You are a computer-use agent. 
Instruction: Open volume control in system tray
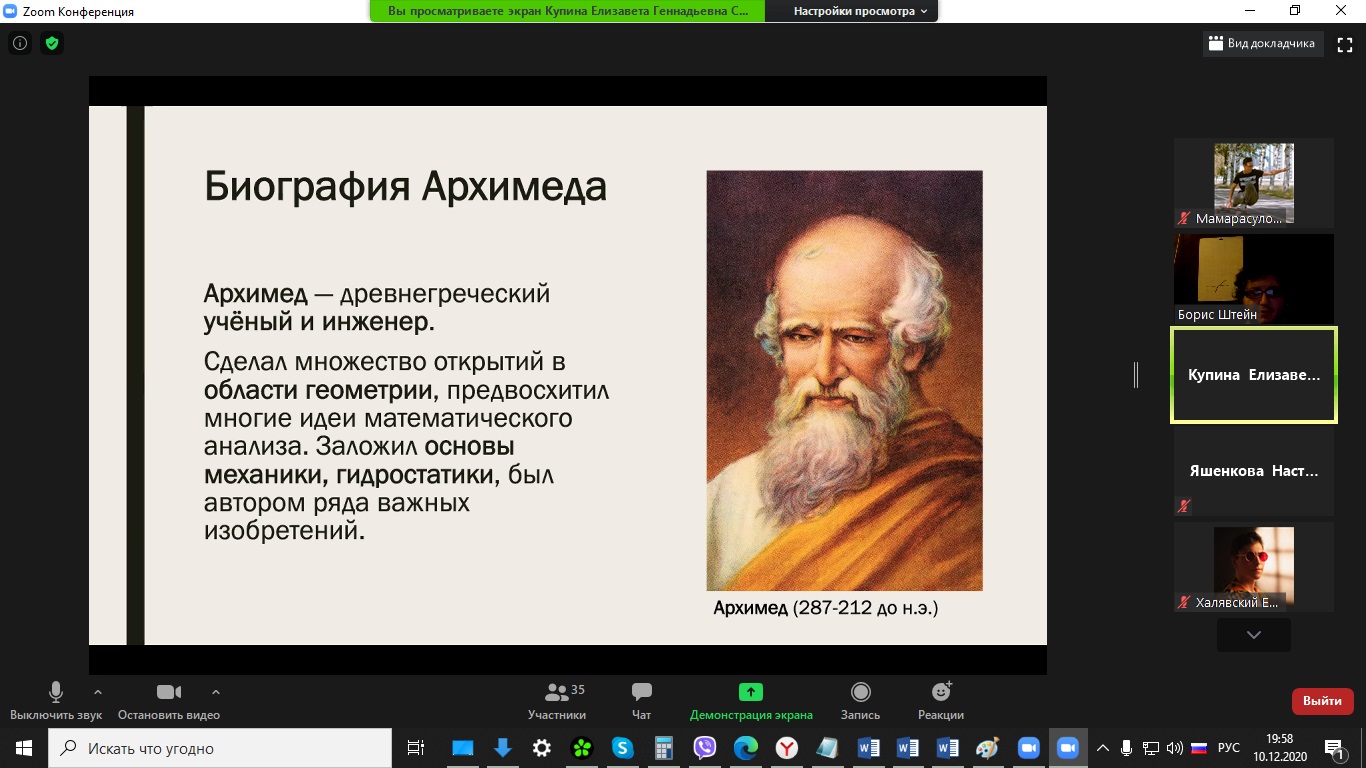(x=1175, y=748)
